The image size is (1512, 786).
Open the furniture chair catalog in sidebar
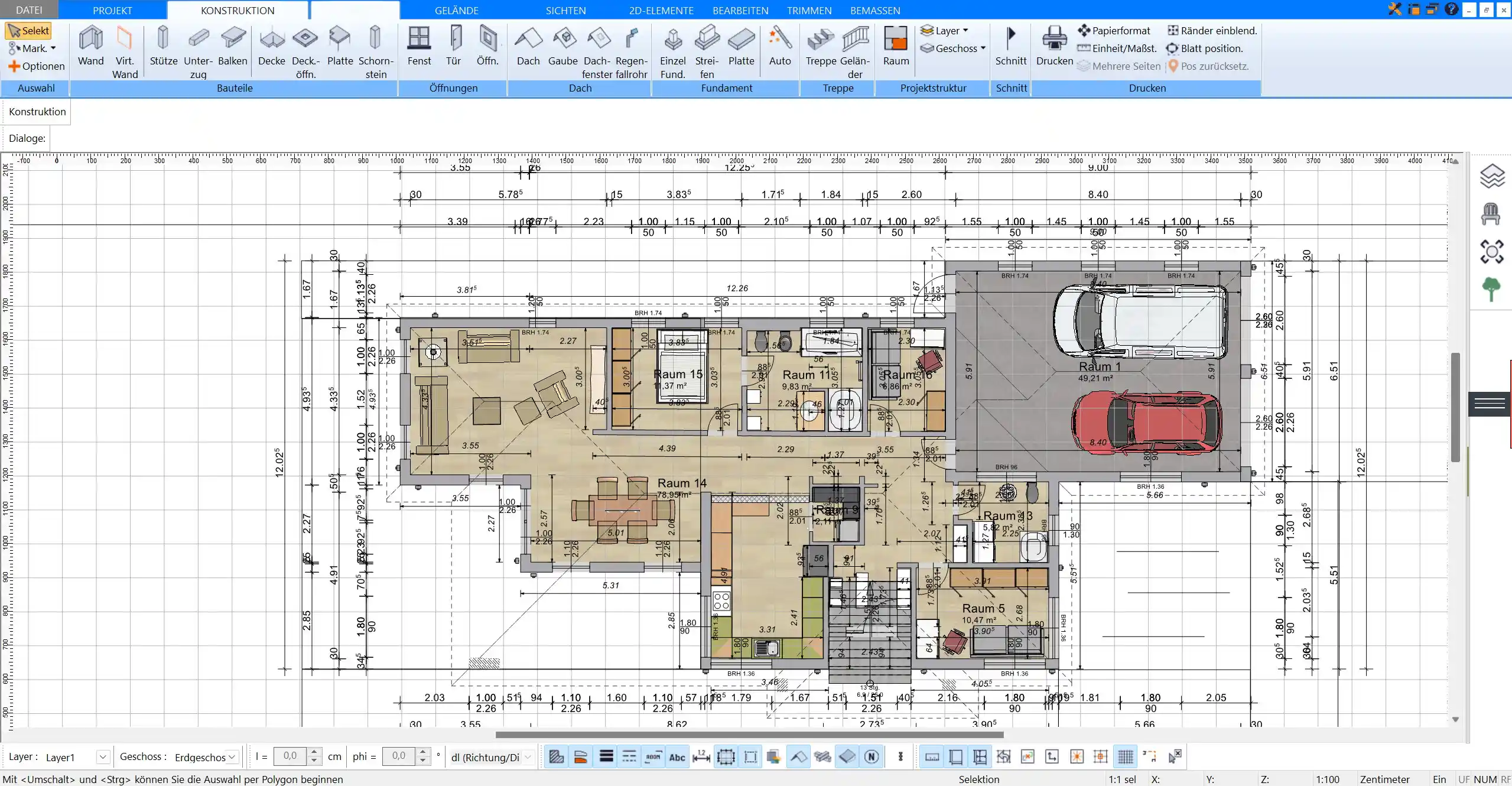click(1491, 214)
